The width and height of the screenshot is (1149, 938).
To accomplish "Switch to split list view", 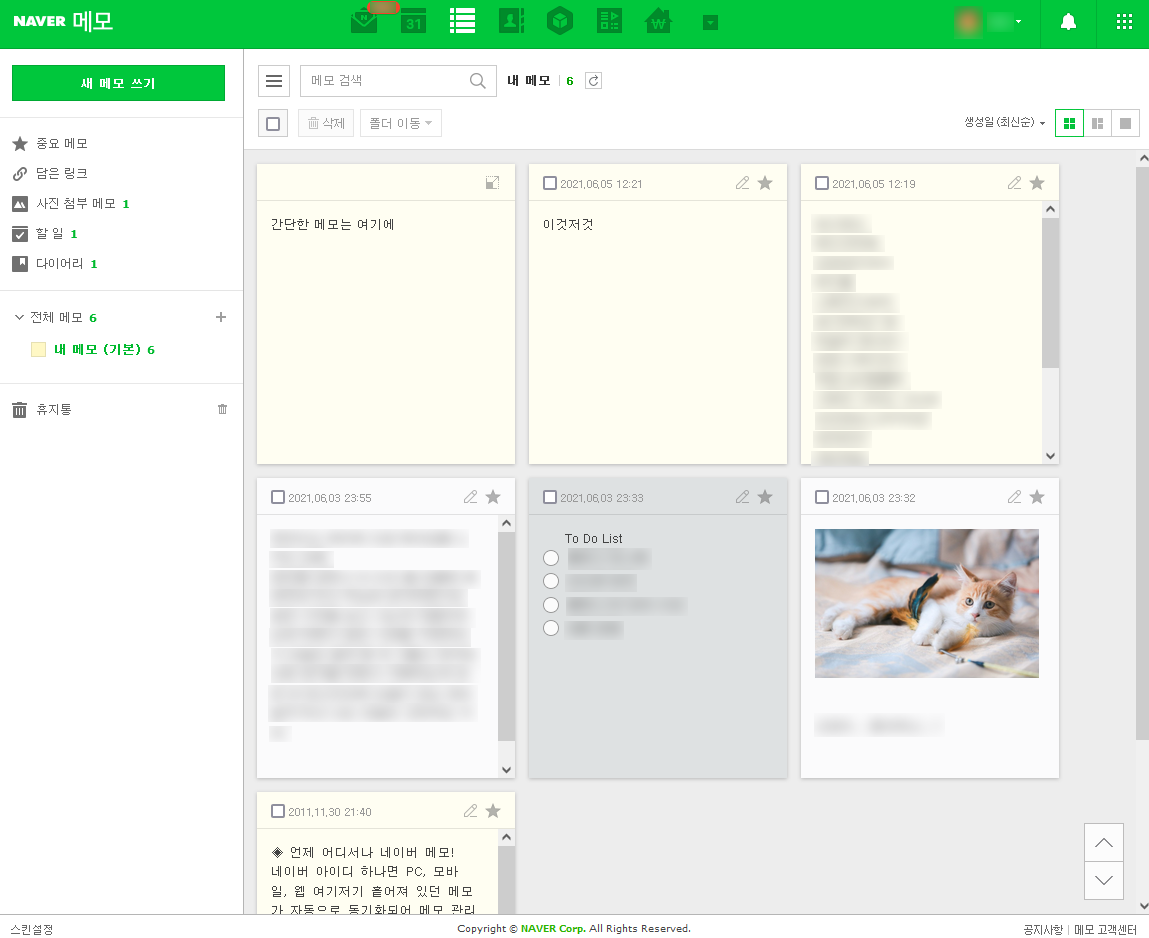I will click(x=1098, y=123).
